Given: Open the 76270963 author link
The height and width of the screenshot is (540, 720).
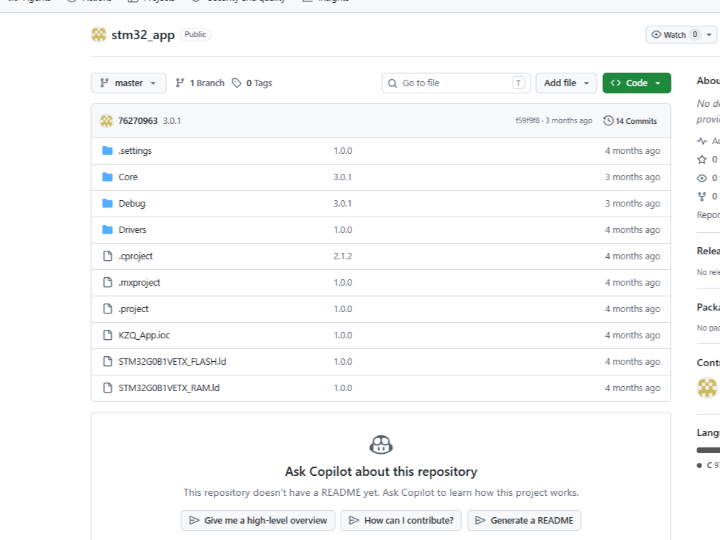Looking at the screenshot, I should pyautogui.click(x=138, y=121).
